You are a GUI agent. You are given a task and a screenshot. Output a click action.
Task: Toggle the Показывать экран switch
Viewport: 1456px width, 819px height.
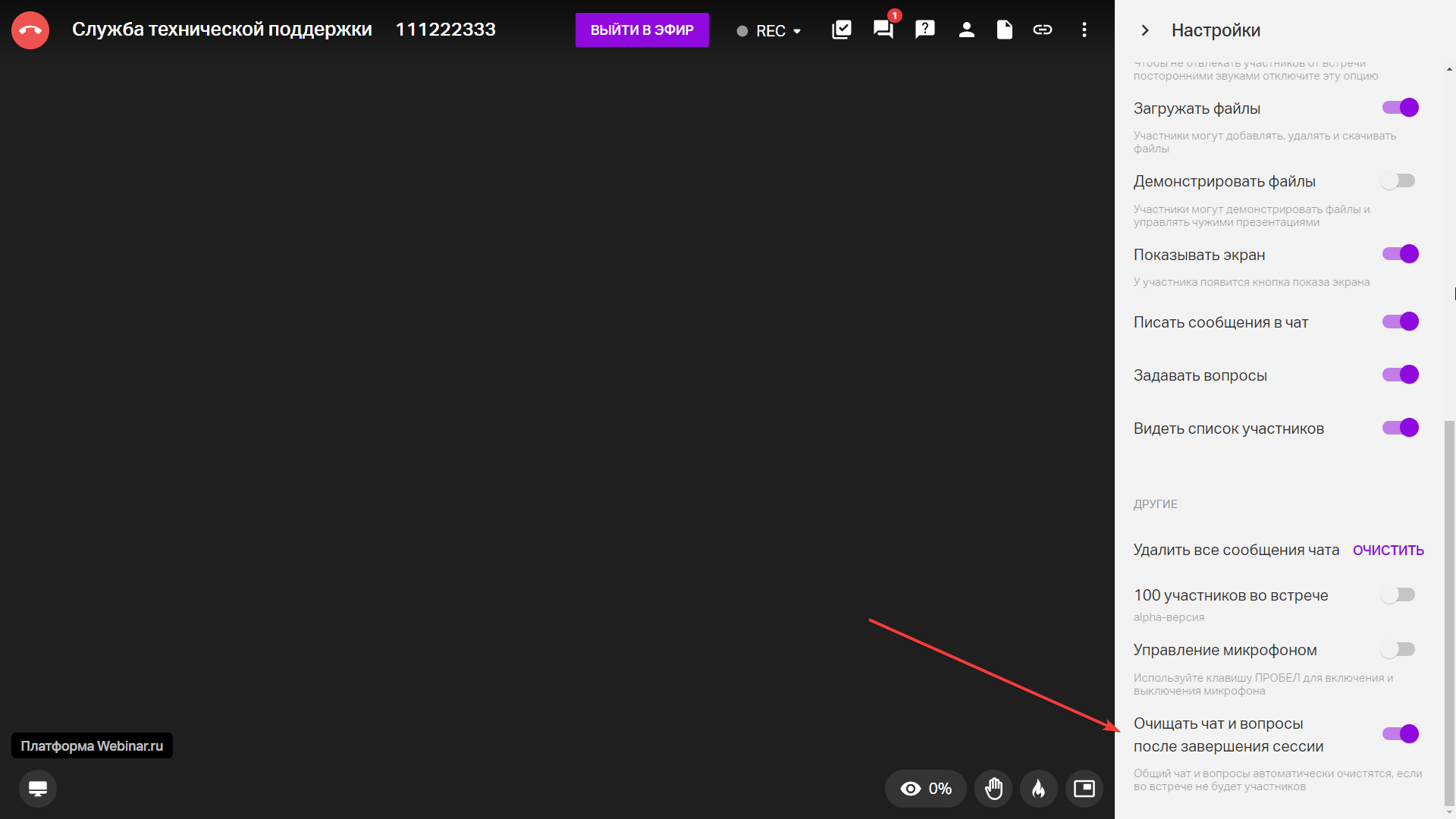1400,254
